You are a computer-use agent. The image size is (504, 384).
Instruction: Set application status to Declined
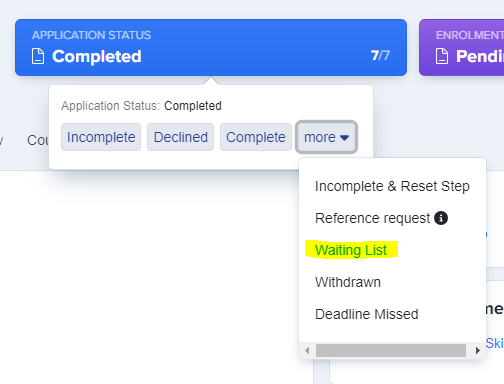click(180, 137)
